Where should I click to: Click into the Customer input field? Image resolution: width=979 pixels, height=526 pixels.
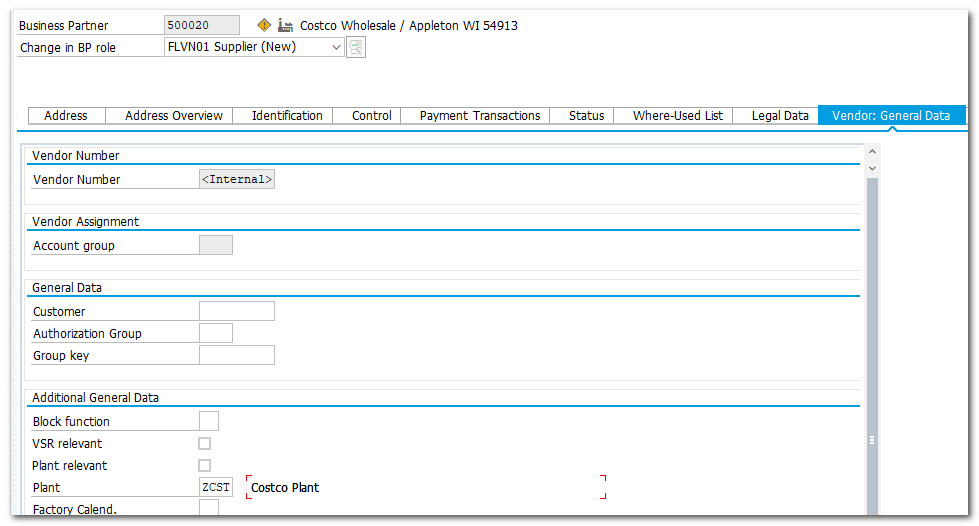pos(237,311)
